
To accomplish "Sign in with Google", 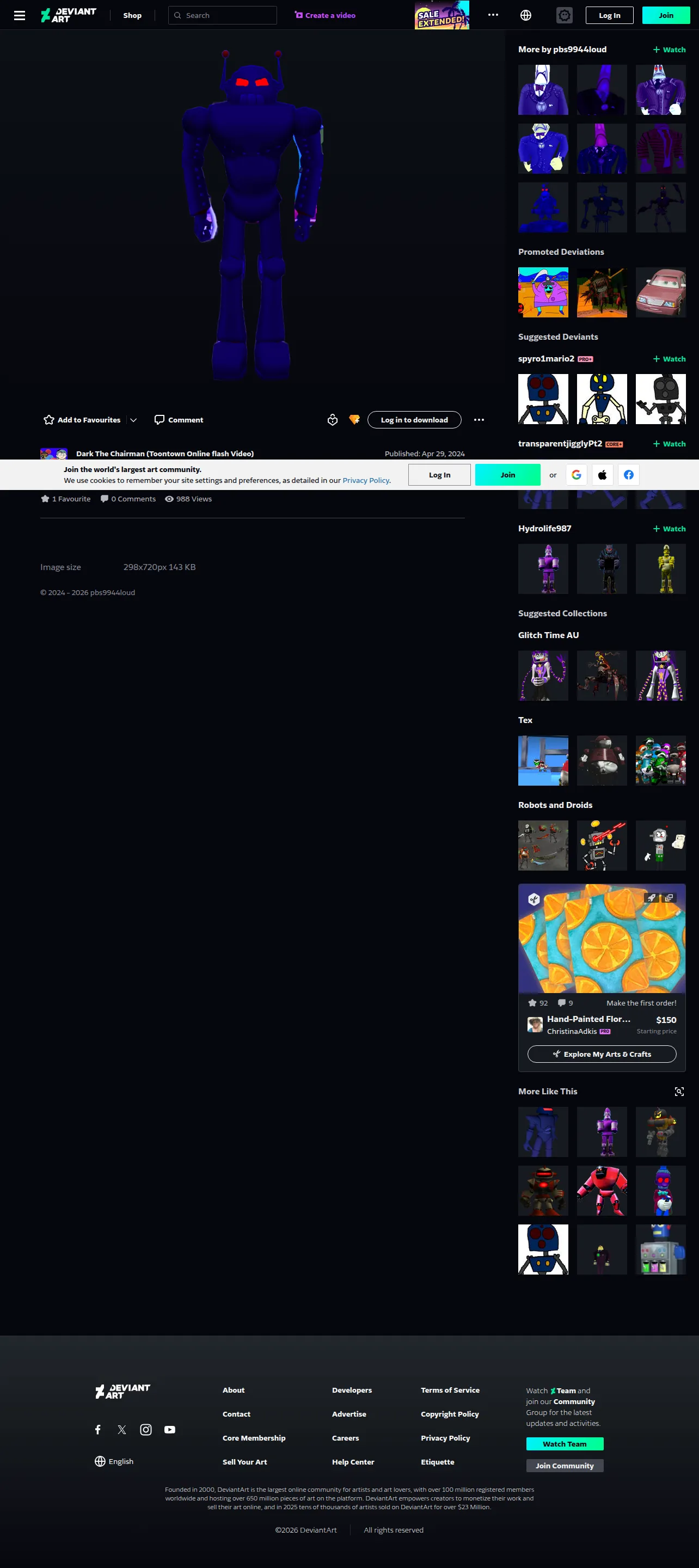I will click(x=577, y=475).
